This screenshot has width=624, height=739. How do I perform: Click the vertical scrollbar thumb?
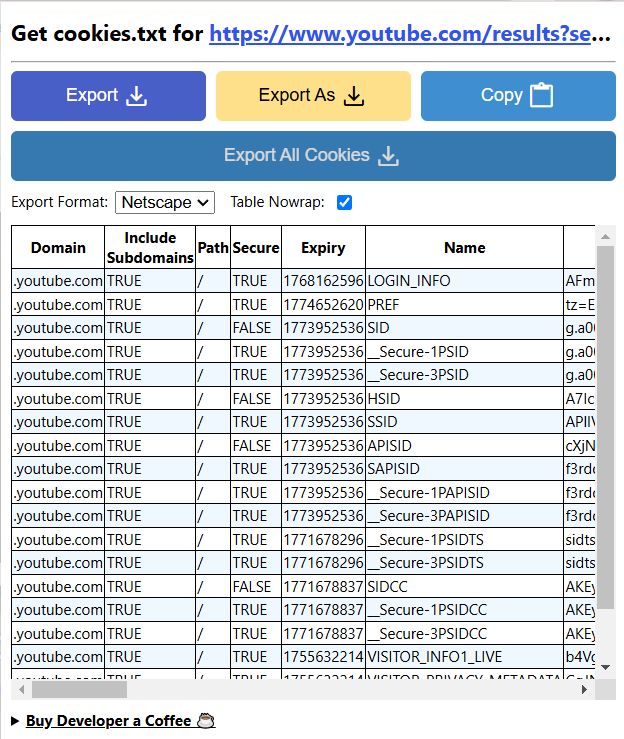(x=606, y=427)
